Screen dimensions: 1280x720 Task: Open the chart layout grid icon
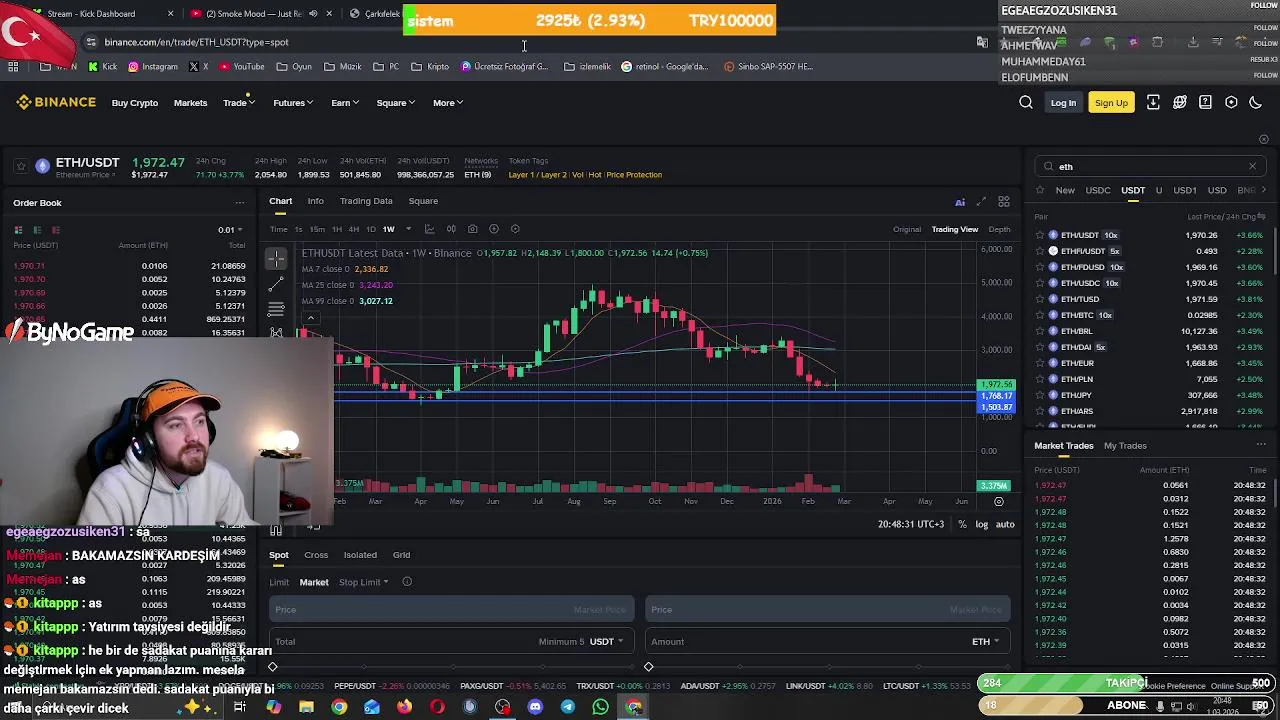tap(1004, 202)
